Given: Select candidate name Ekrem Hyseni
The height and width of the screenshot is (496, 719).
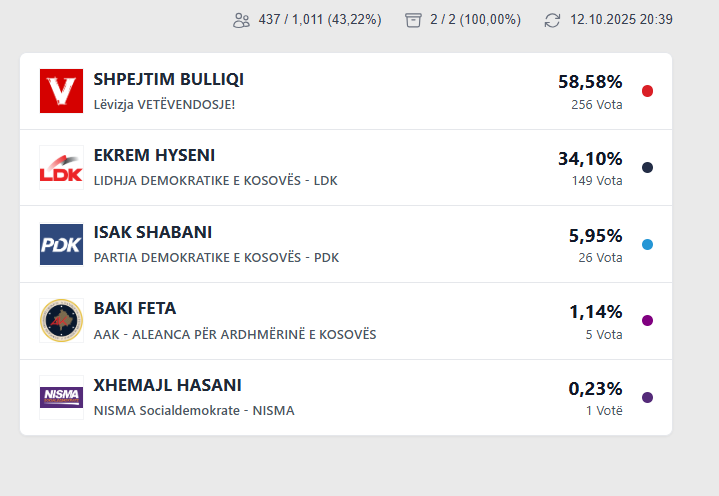Looking at the screenshot, I should 154,156.
